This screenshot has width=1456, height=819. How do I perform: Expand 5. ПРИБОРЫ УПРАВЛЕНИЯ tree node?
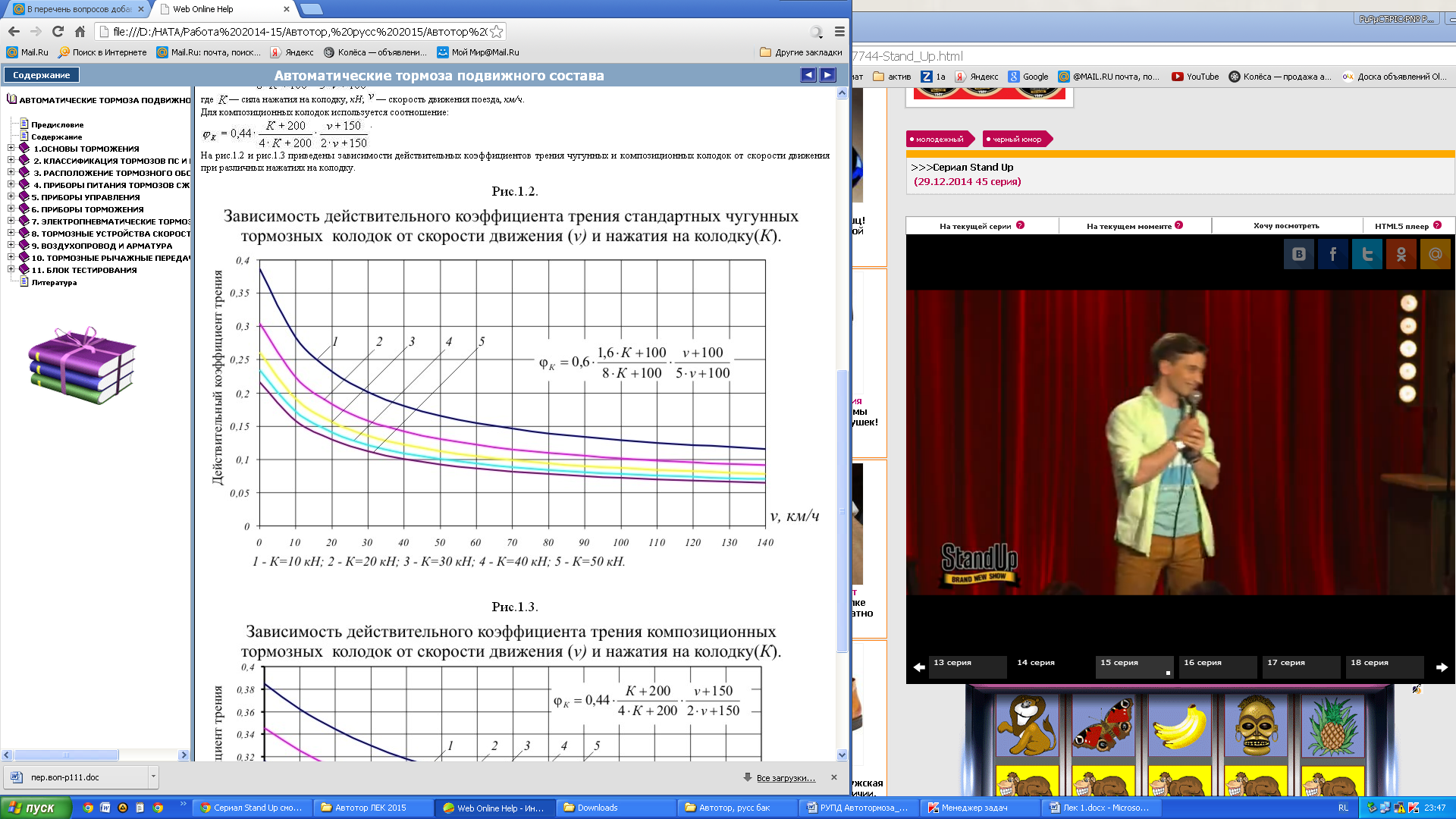tap(11, 197)
